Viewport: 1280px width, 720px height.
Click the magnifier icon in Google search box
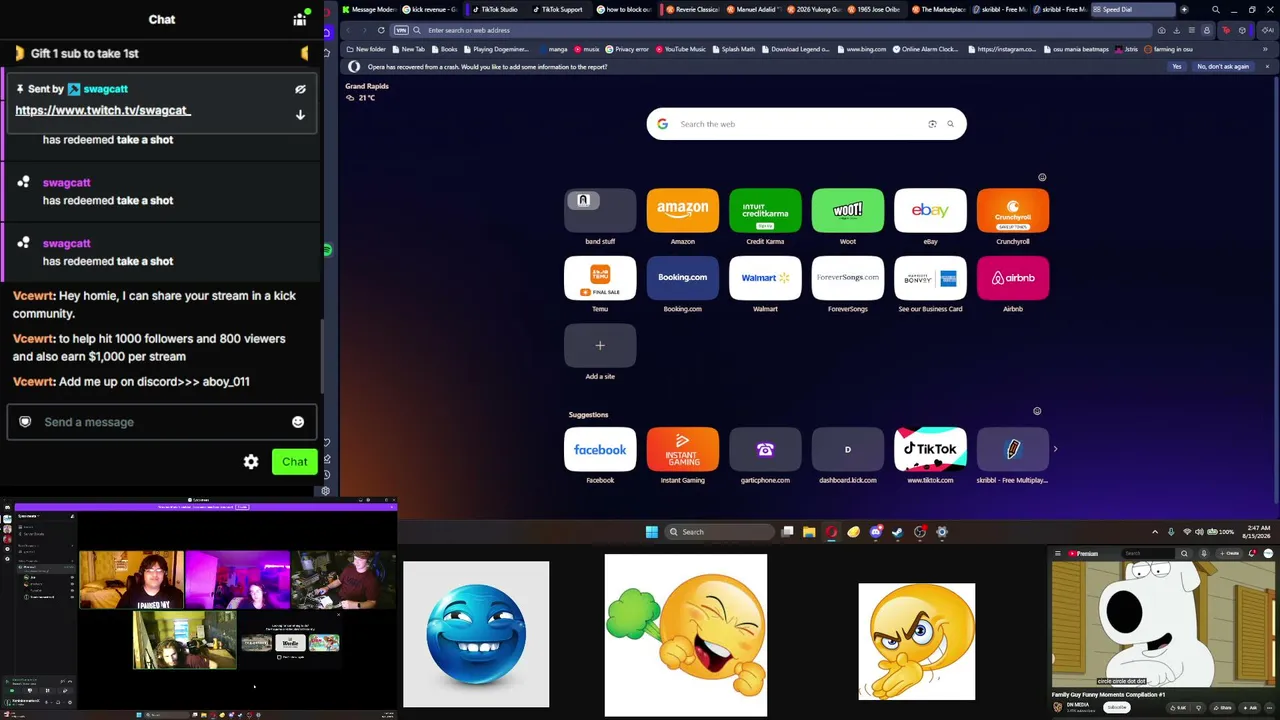pyautogui.click(x=950, y=124)
